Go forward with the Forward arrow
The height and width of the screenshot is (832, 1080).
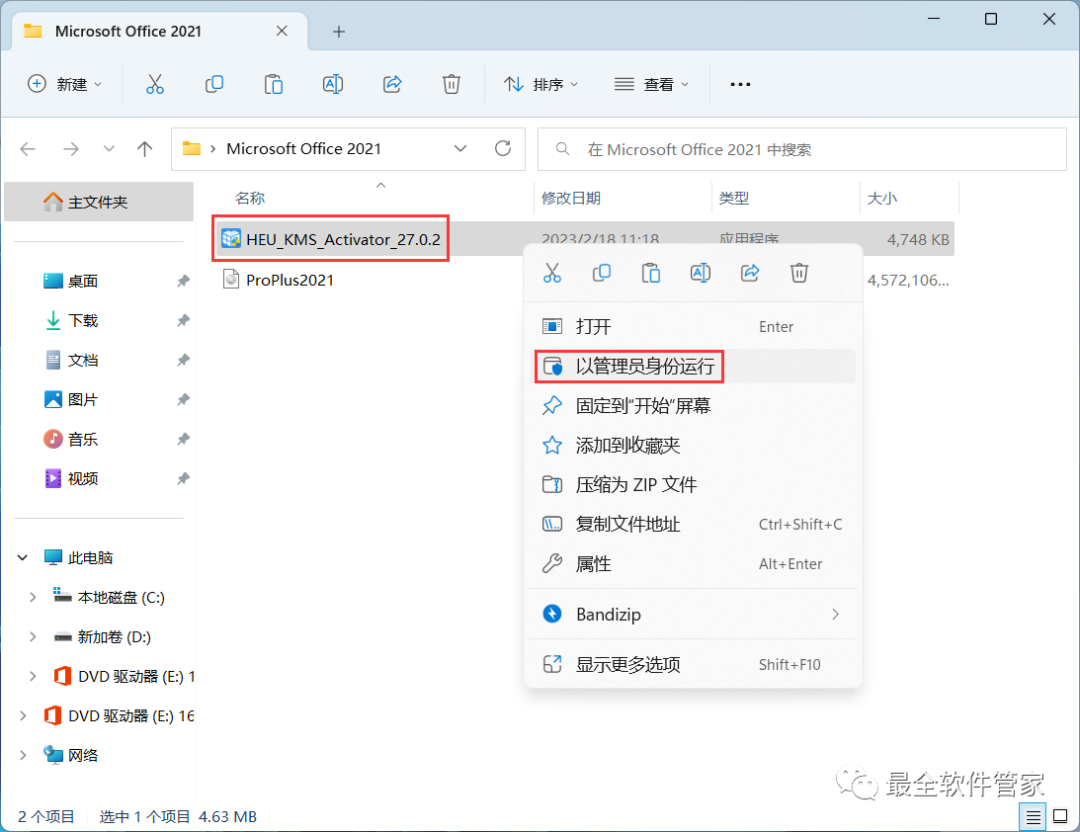71,149
